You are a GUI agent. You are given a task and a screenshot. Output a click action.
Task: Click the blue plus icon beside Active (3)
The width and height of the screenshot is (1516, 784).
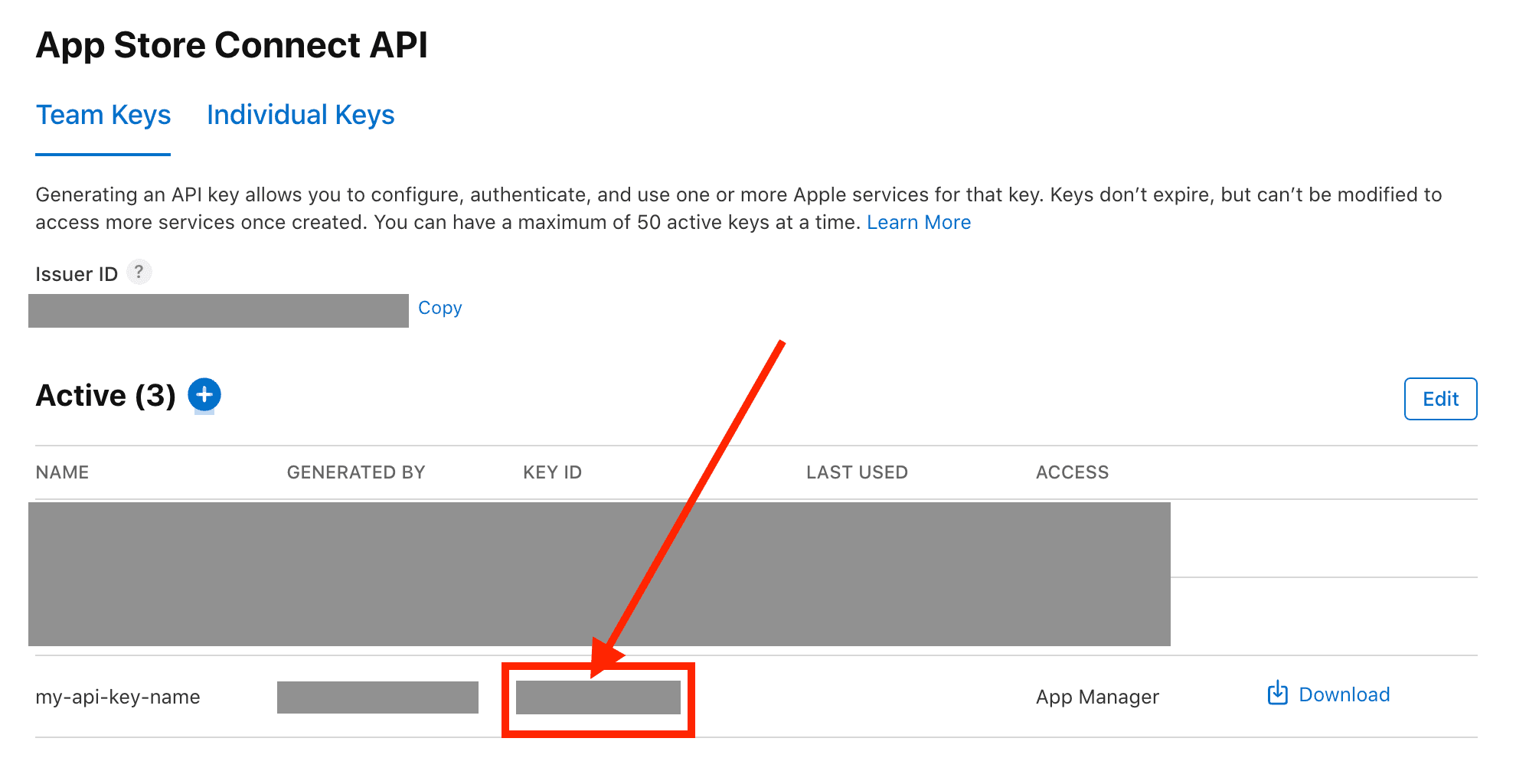(204, 395)
